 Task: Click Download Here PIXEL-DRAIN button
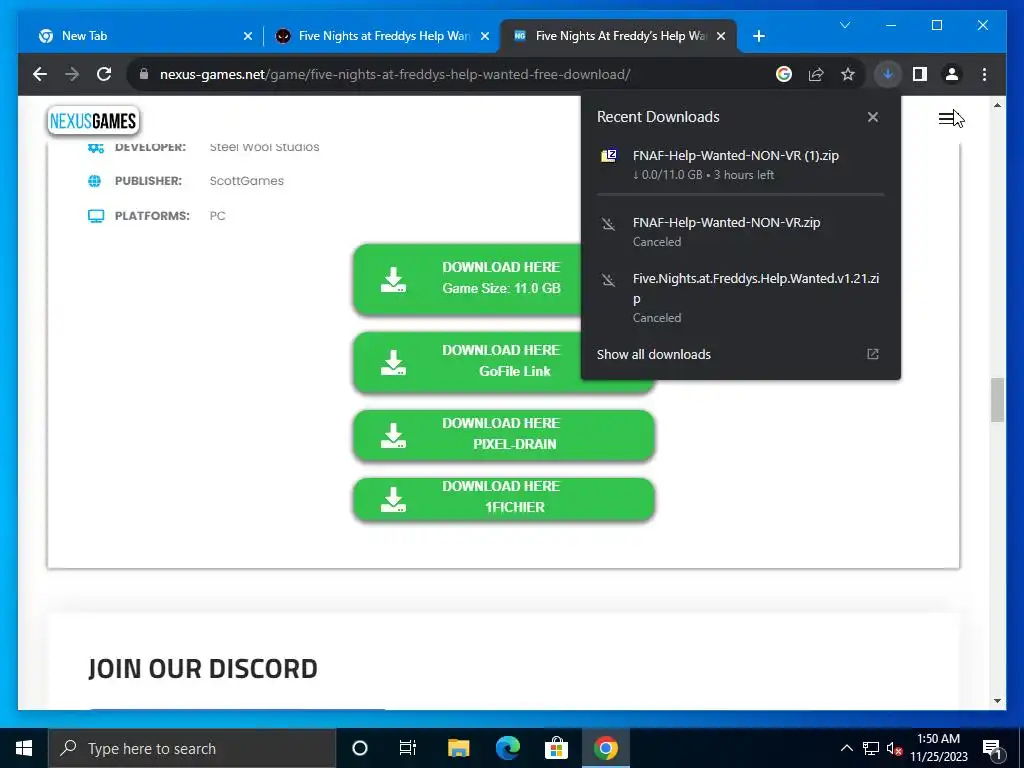tap(504, 434)
